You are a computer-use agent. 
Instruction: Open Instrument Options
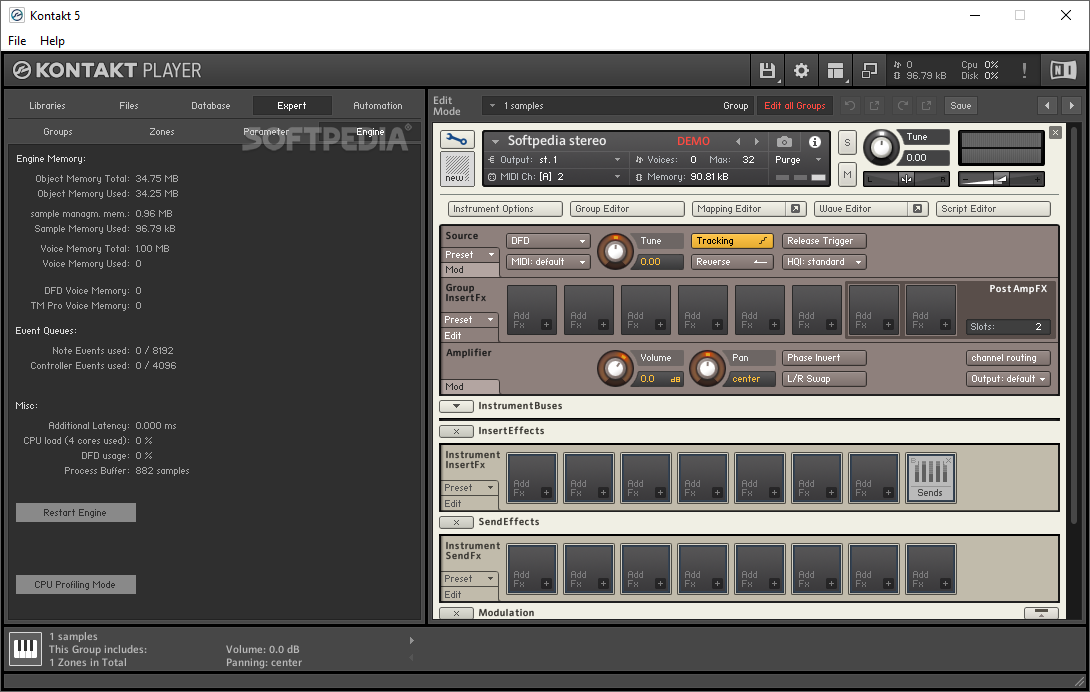click(x=505, y=209)
